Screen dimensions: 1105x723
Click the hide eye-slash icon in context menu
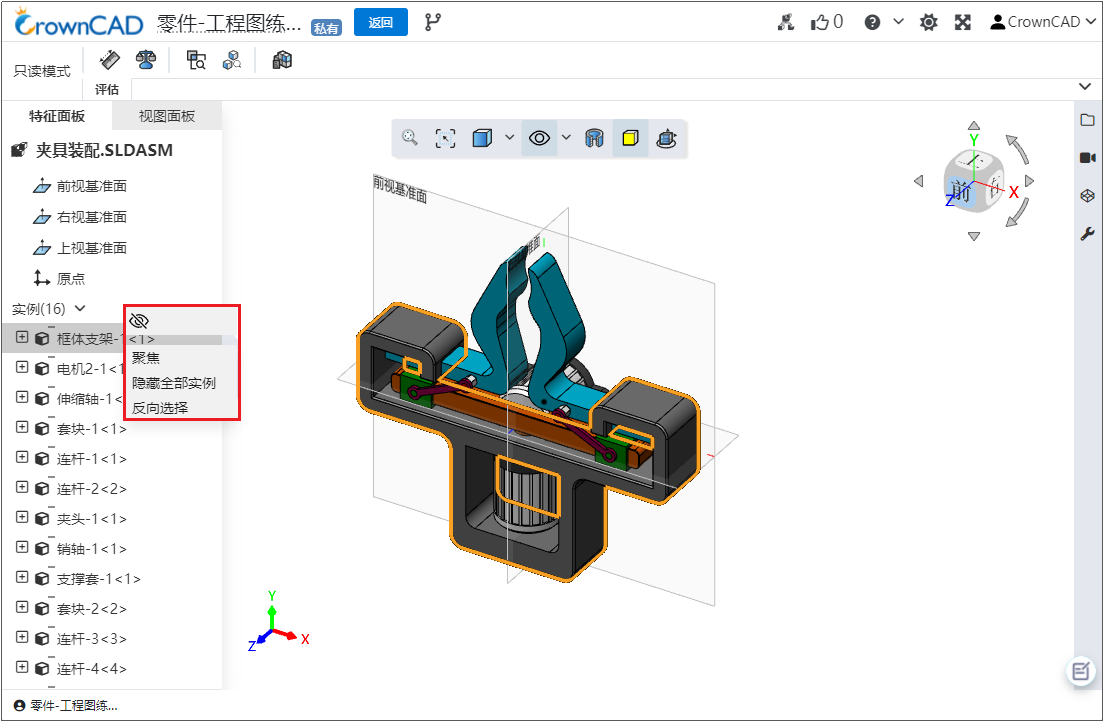click(x=140, y=321)
